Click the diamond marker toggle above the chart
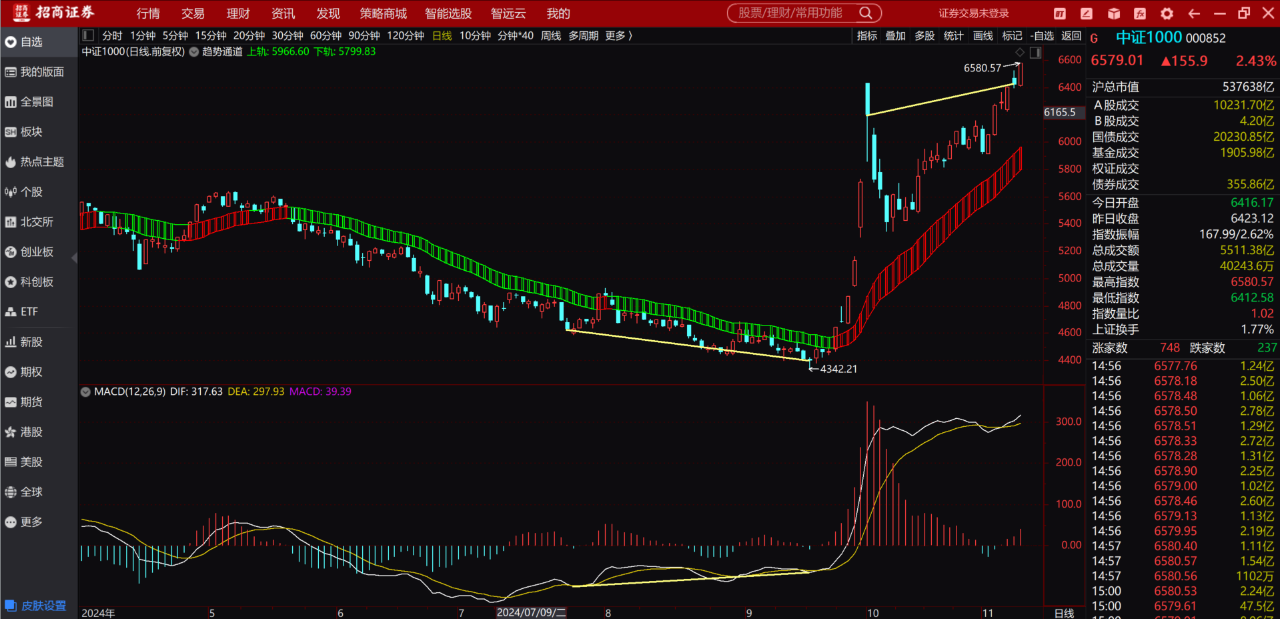Image resolution: width=1280 pixels, height=619 pixels. [x=1019, y=52]
